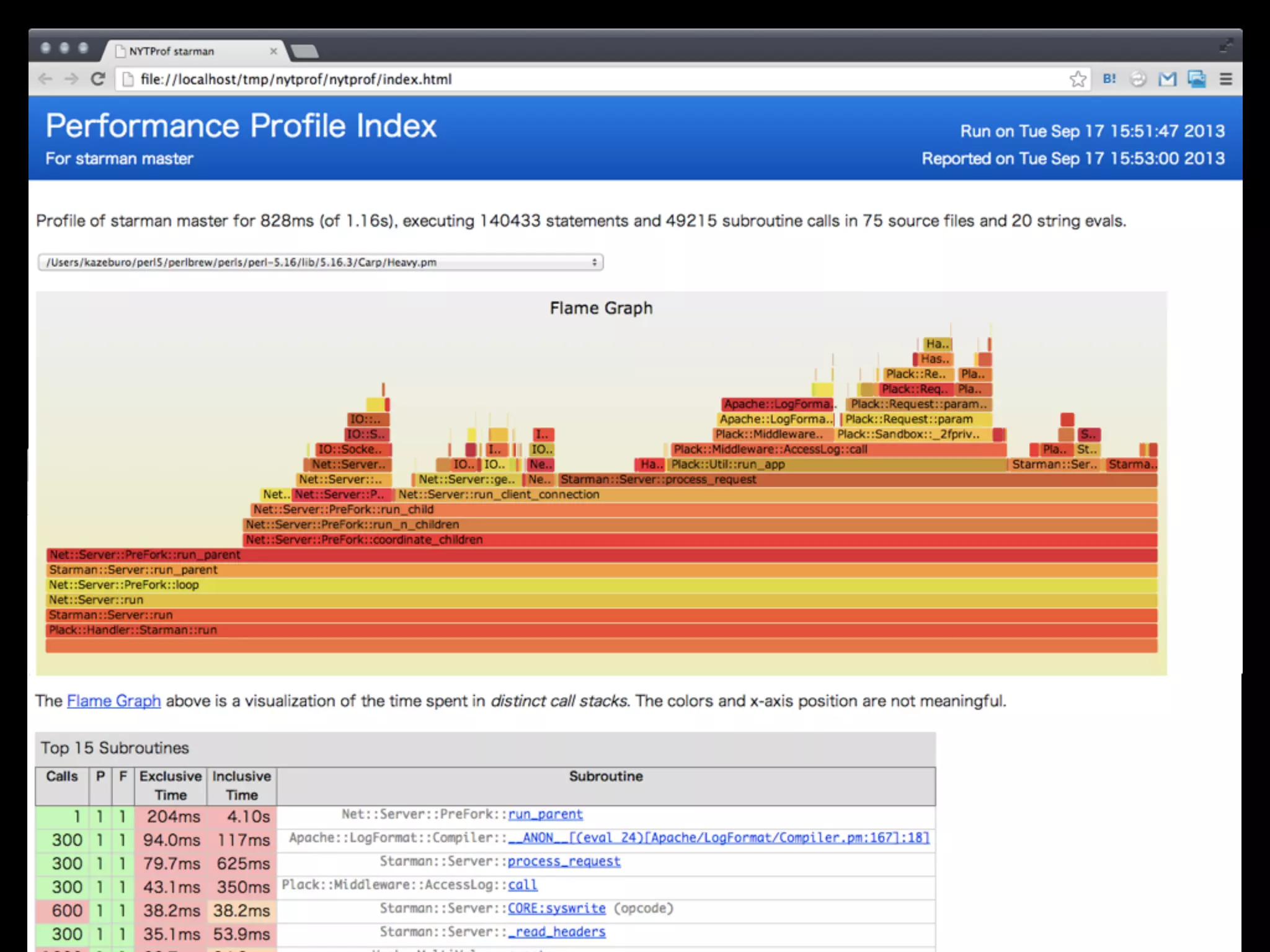Click the CORE:syswrite opcode link
The image size is (1270, 952).
(x=556, y=909)
